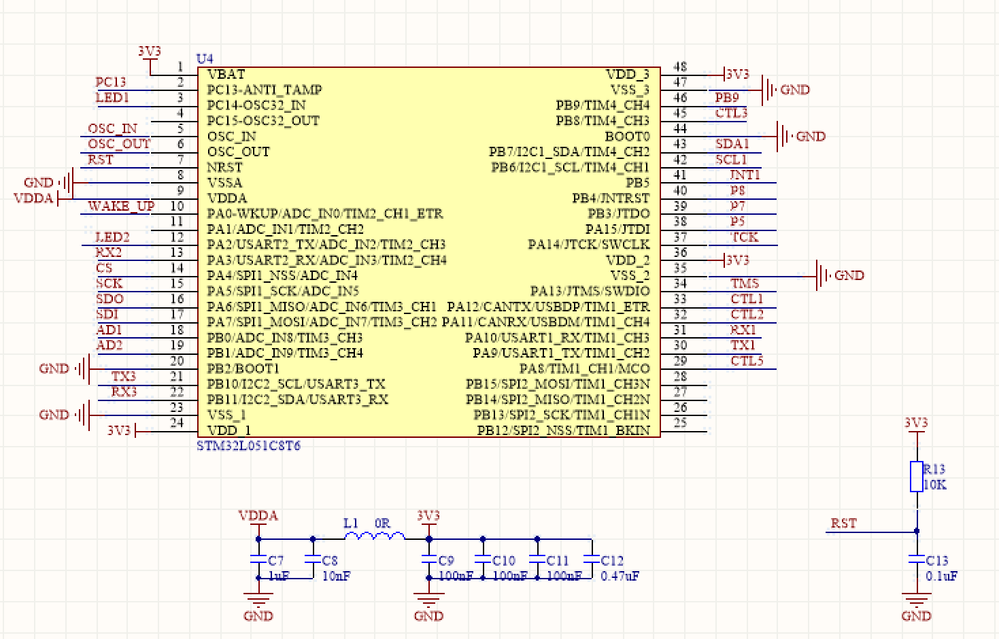Select the GND symbol below C9
The height and width of the screenshot is (639, 999).
click(x=429, y=607)
